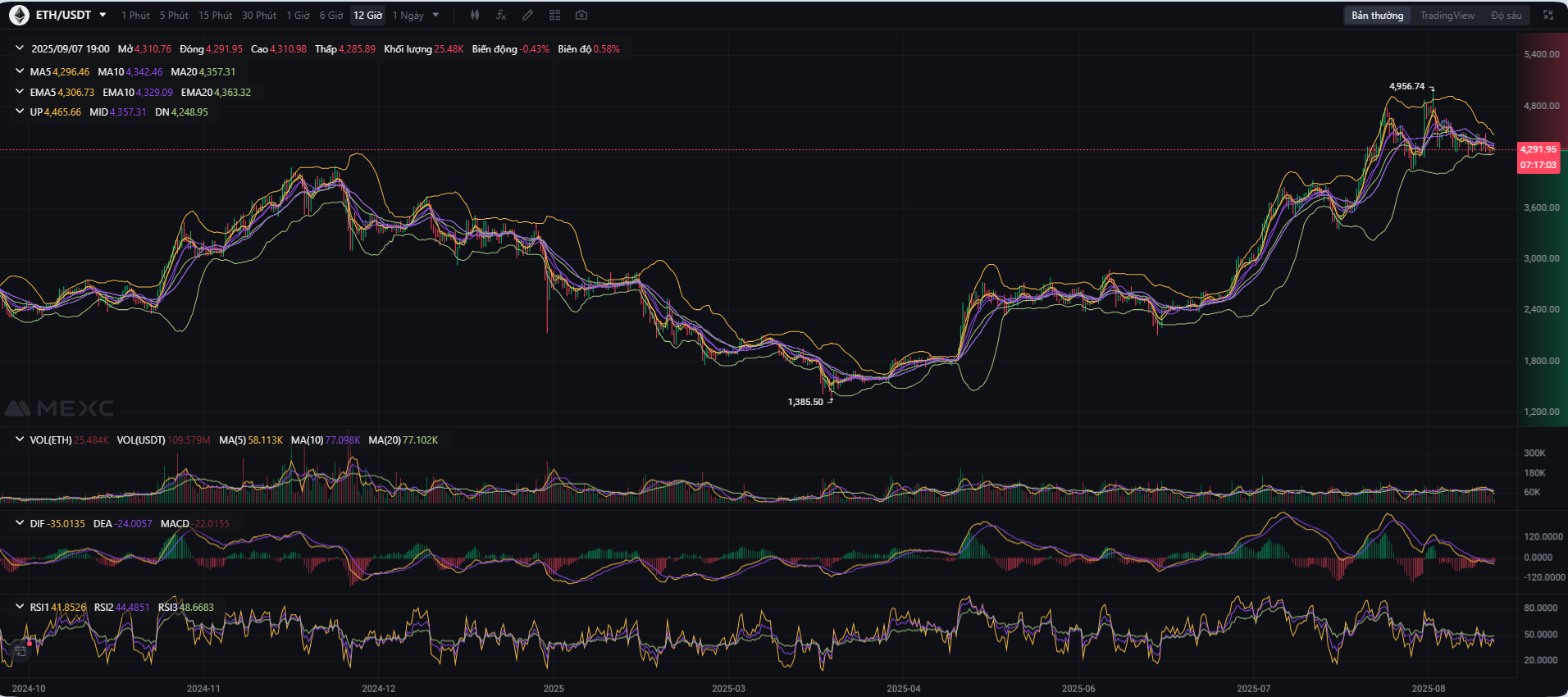Switch to 1 Giờ timeframe
The width and height of the screenshot is (1568, 697).
(x=298, y=15)
